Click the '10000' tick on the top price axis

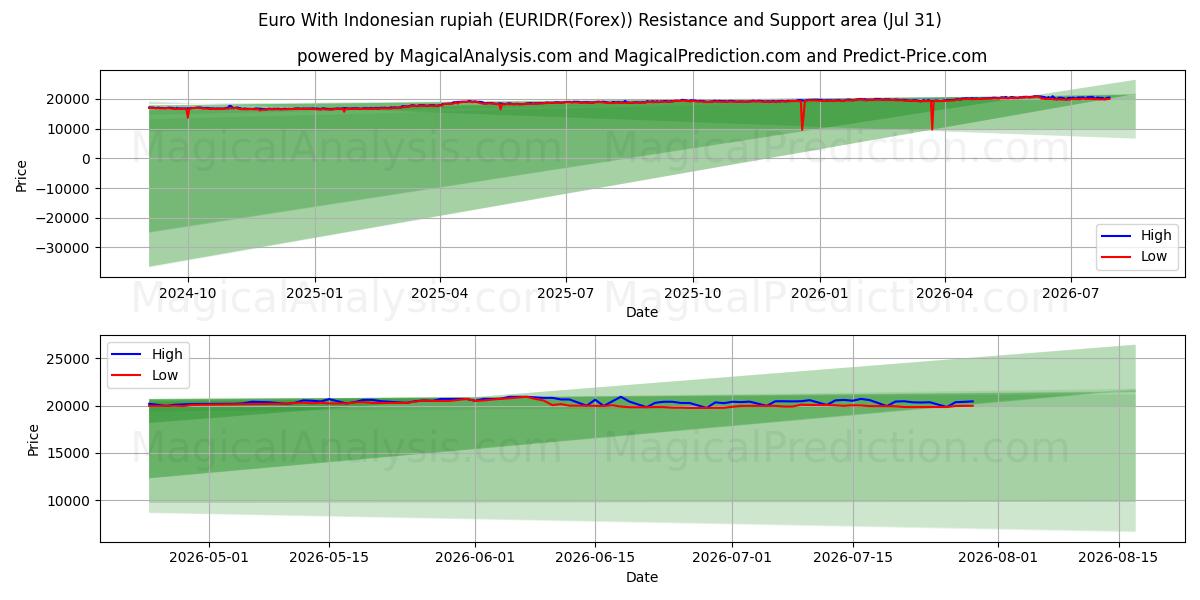71,129
